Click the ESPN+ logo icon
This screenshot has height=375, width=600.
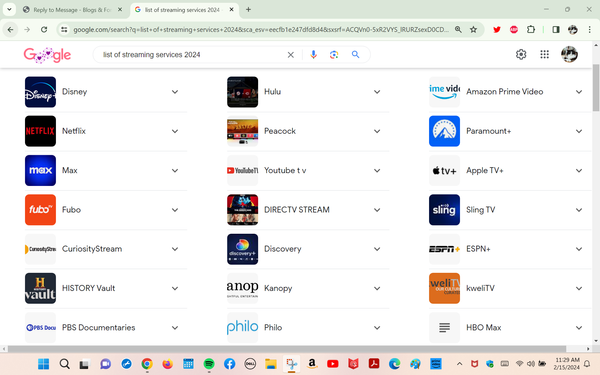click(x=444, y=249)
